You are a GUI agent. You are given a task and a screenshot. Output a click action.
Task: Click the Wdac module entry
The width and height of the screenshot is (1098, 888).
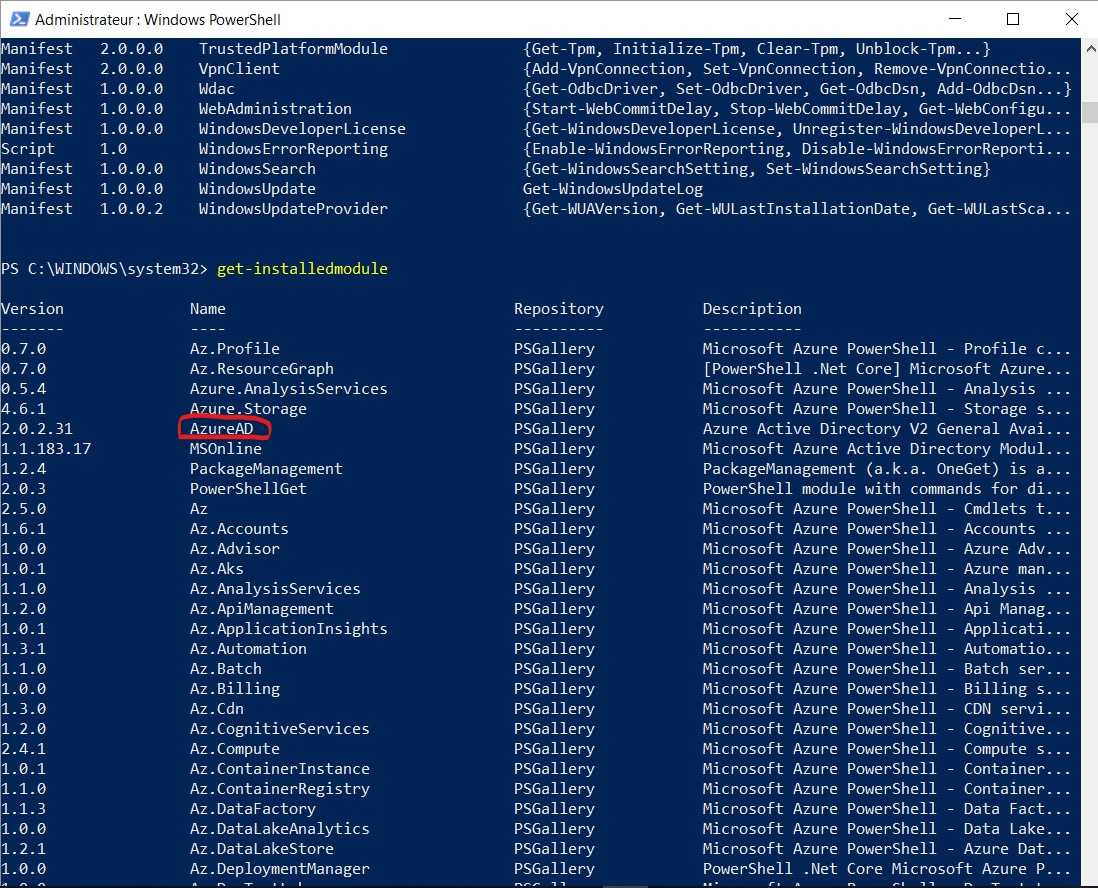(216, 89)
